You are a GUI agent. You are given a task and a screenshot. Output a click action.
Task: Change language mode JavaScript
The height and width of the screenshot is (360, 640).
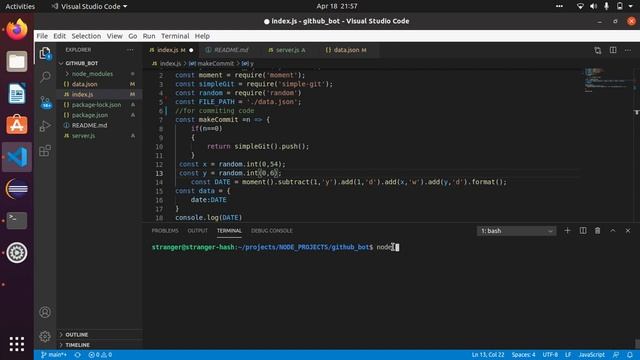coord(591,355)
